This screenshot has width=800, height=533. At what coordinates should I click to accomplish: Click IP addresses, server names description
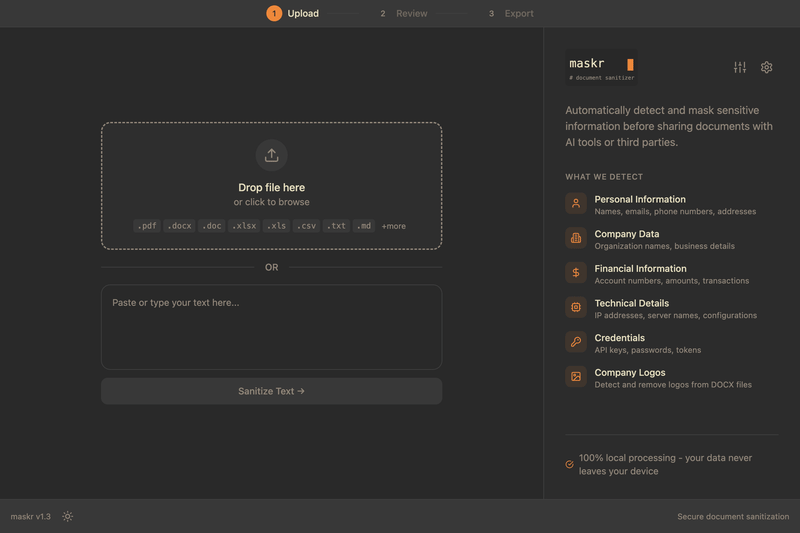pos(676,315)
